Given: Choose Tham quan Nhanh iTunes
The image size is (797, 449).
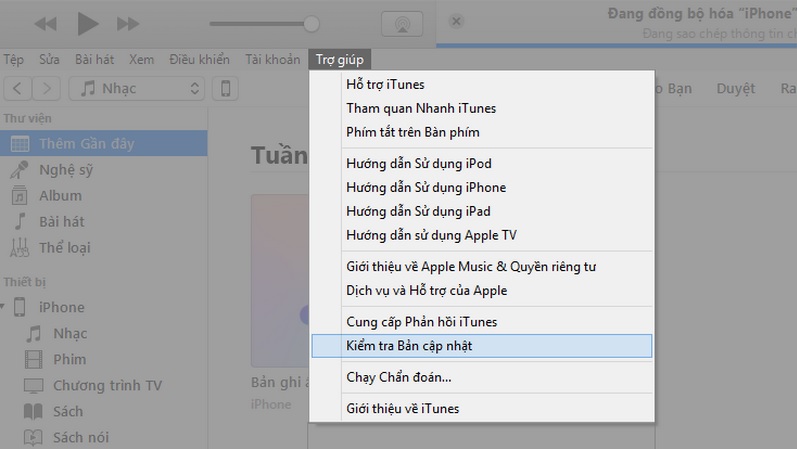Looking at the screenshot, I should tap(482, 108).
